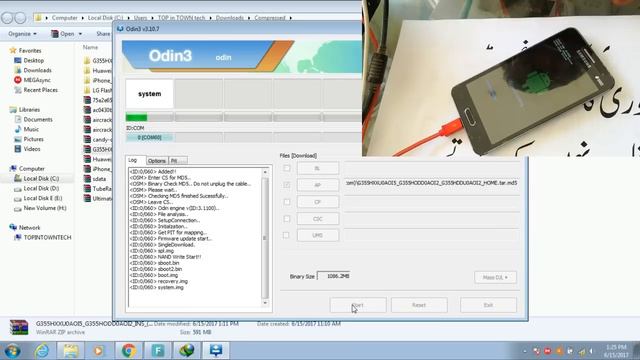
Task: Toggle the BL checkbox in Odin
Action: (287, 168)
